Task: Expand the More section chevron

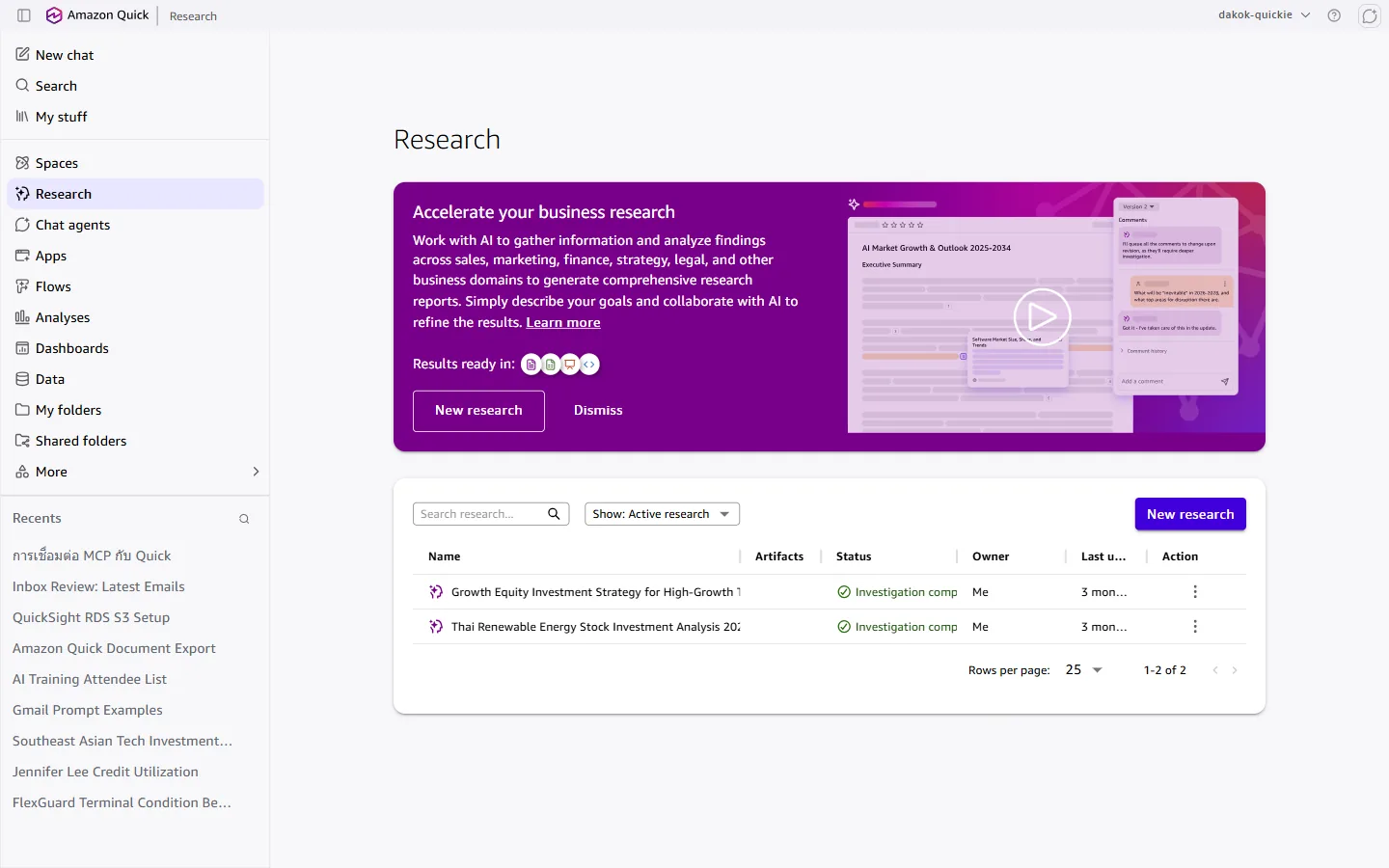Action: point(256,472)
